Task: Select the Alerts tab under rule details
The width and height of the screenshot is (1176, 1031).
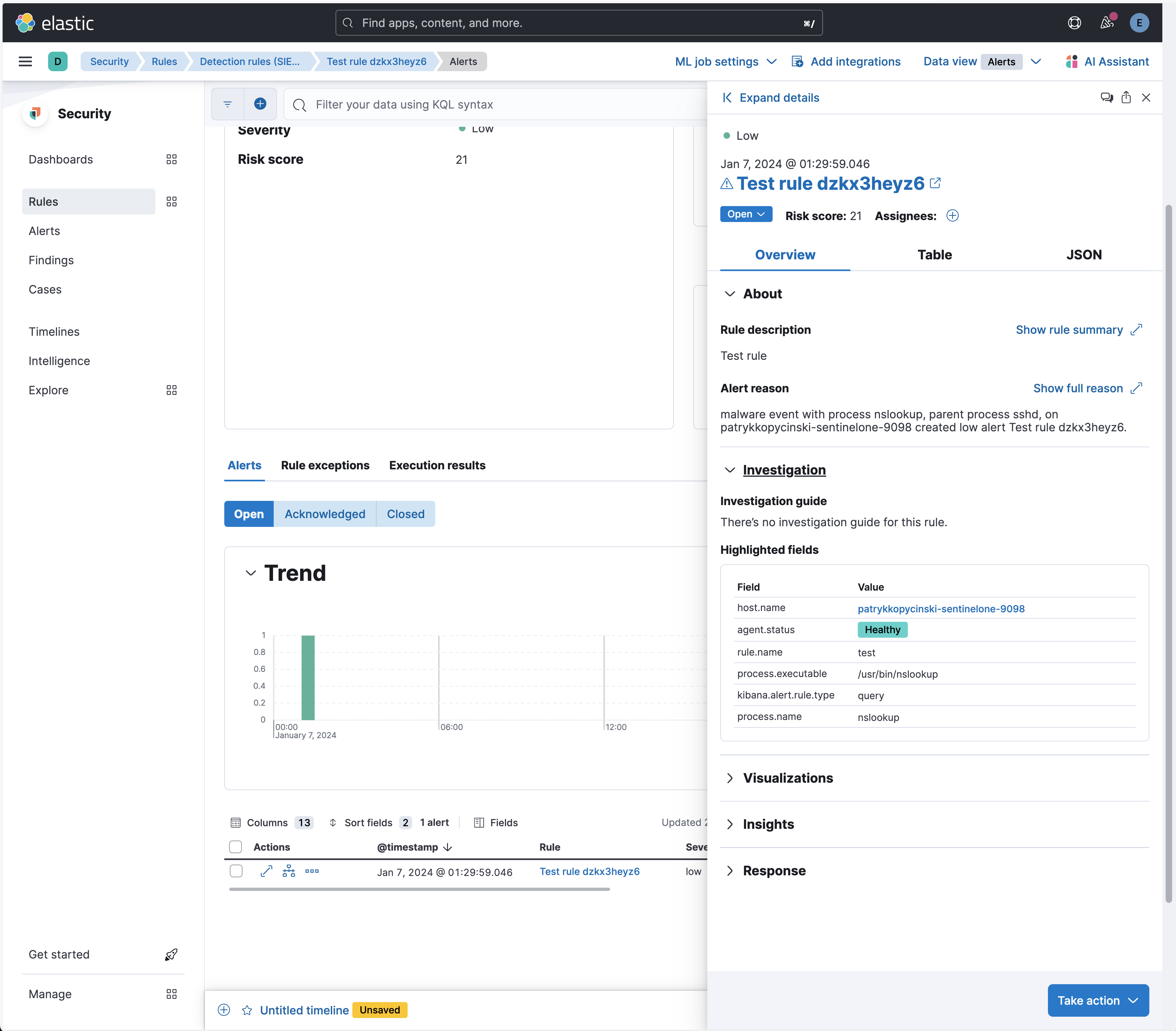Action: 244,465
